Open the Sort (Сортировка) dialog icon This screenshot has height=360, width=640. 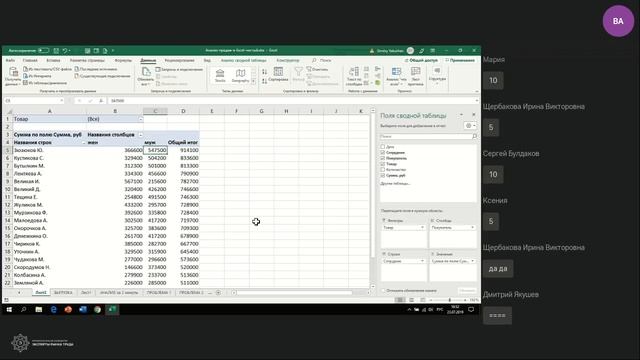[x=278, y=72]
